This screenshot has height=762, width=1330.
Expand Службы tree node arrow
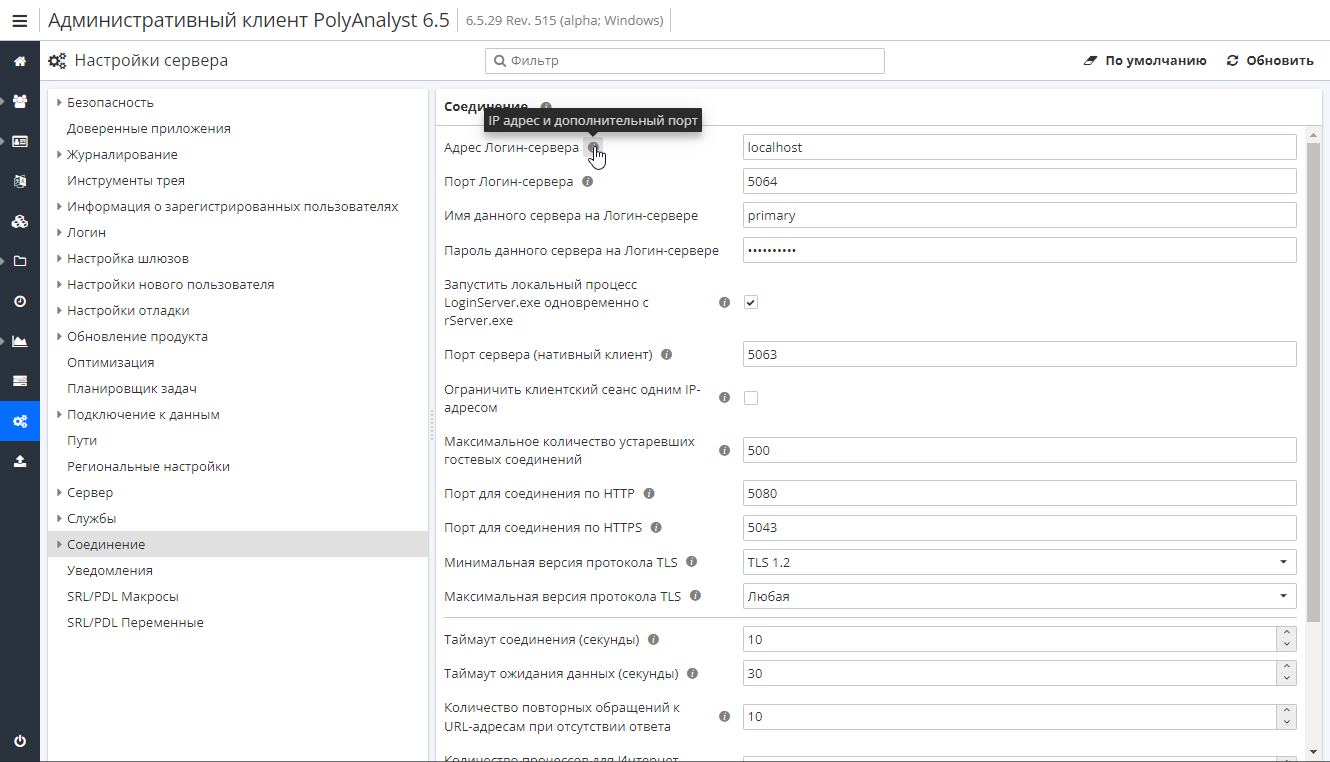(x=59, y=518)
